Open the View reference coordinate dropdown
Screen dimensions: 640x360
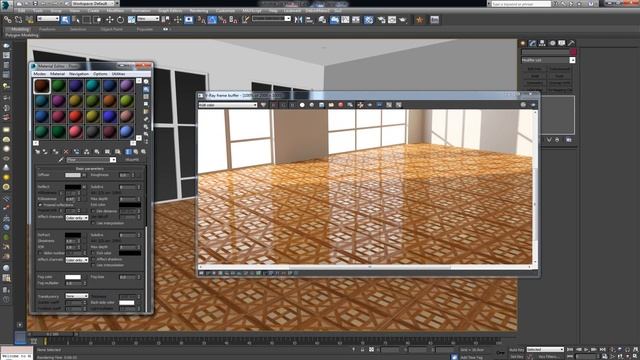(148, 19)
